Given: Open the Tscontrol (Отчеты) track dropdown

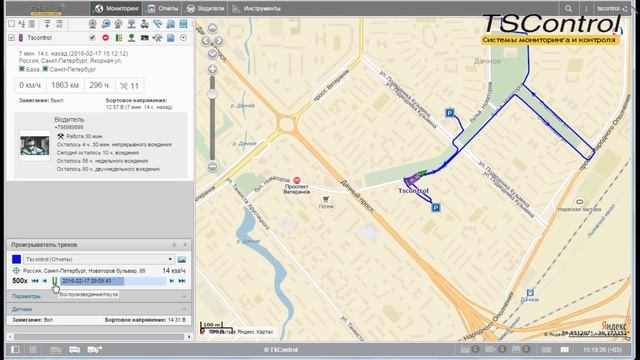Looking at the screenshot, I should tap(98, 259).
